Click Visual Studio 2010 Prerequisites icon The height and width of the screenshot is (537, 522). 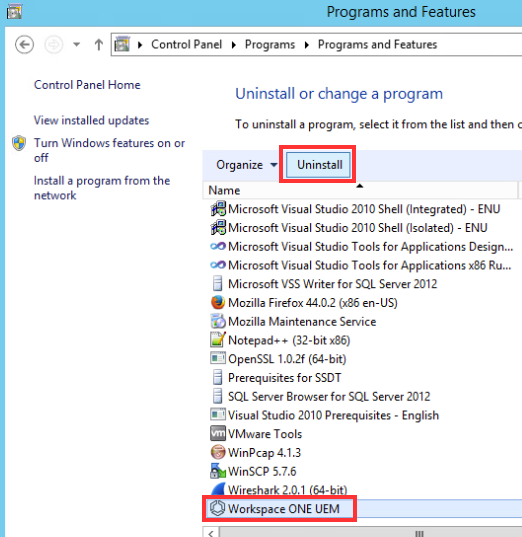218,414
